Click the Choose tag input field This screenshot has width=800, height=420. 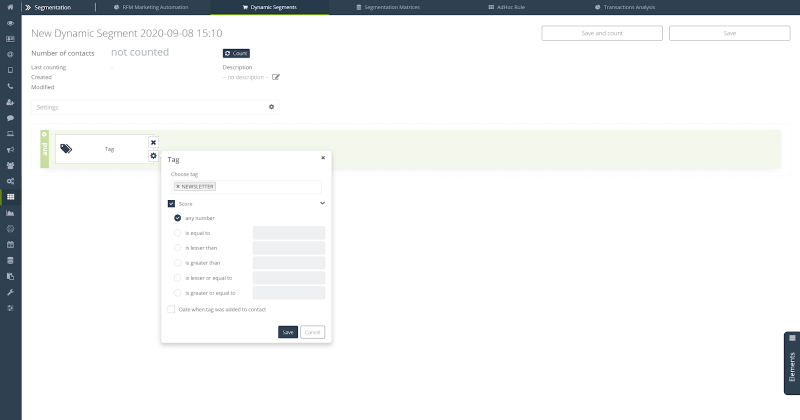246,187
